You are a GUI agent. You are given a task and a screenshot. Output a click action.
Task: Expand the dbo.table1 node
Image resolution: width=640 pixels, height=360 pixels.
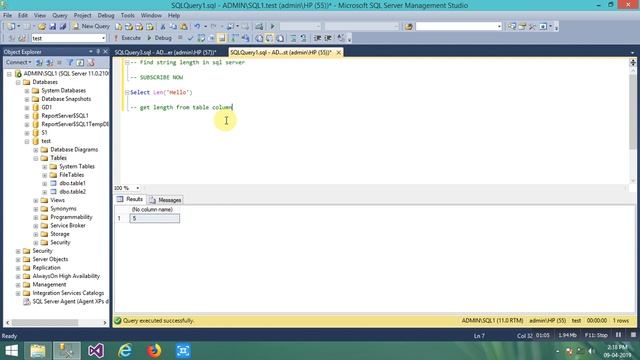pos(45,184)
